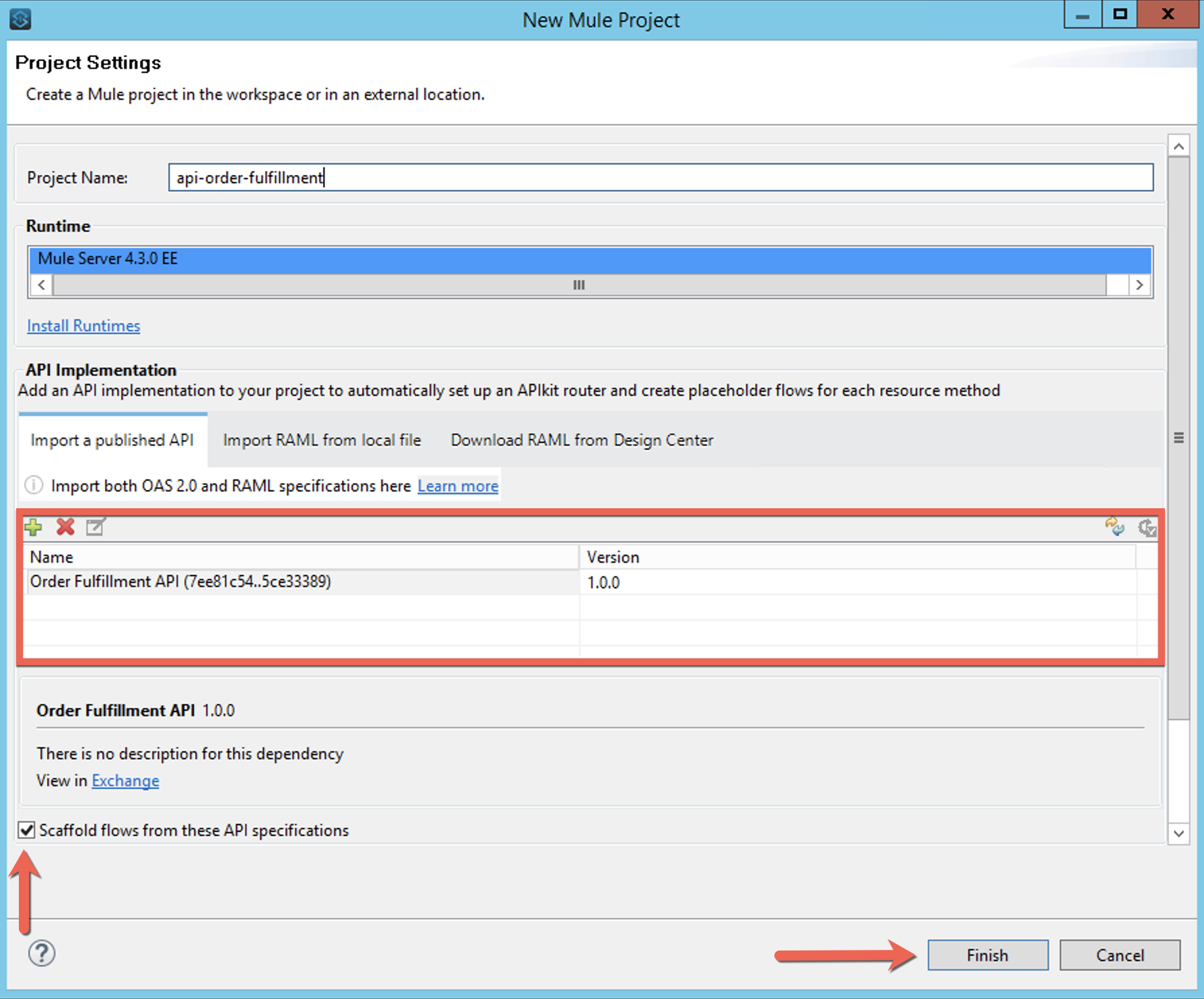This screenshot has width=1204, height=999.
Task: Open help via the question mark icon
Action: click(42, 953)
